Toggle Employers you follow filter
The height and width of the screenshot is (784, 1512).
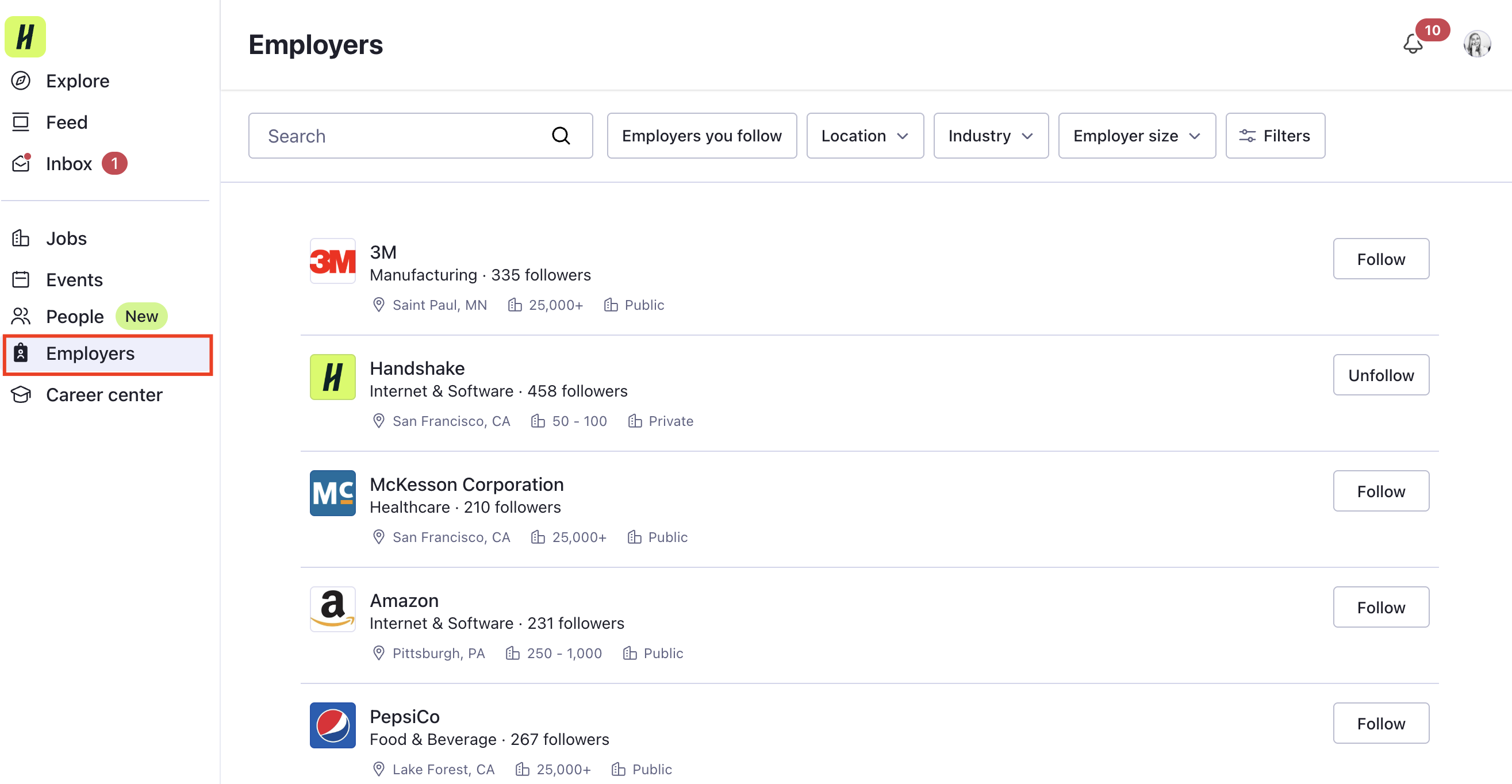click(x=702, y=136)
